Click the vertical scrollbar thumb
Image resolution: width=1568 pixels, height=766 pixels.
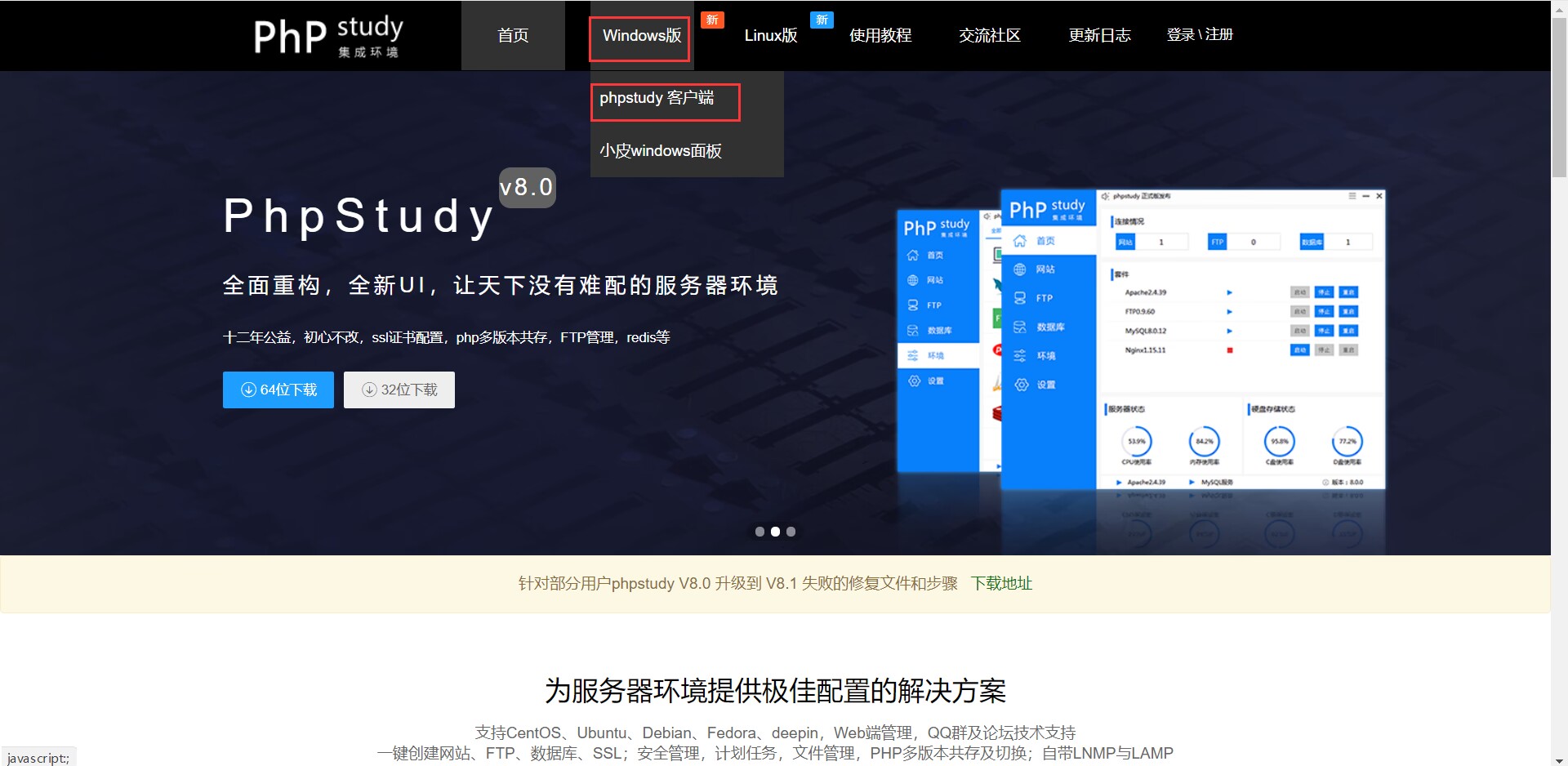(x=1559, y=96)
